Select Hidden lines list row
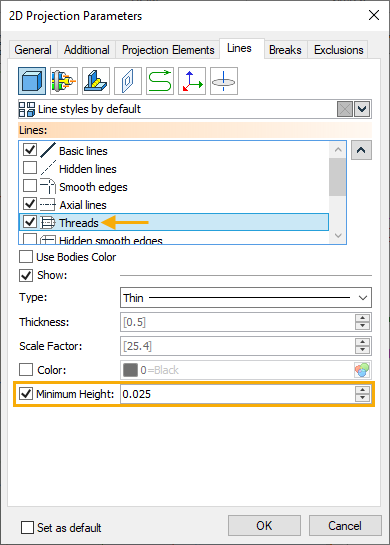390x545 pixels. point(174,169)
